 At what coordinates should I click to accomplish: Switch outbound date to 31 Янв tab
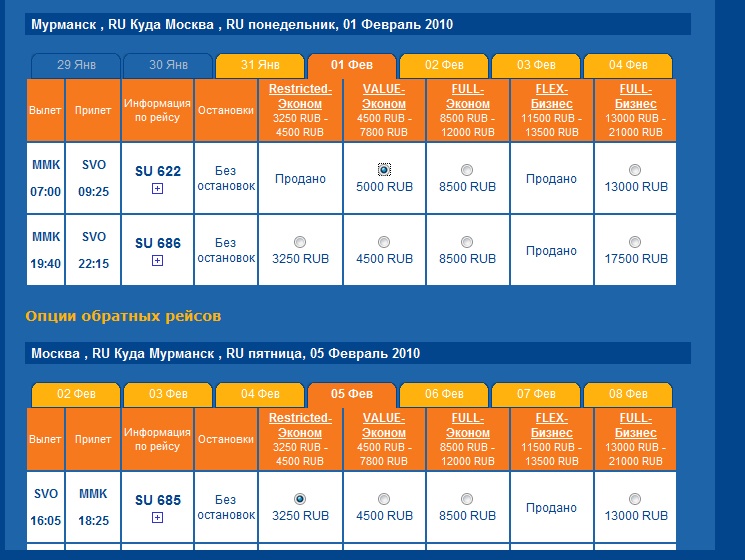click(x=260, y=66)
